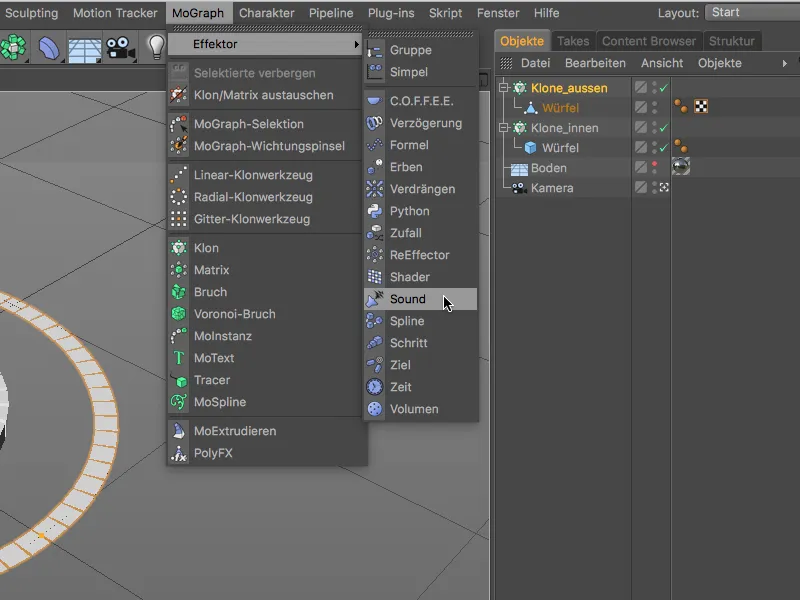Collapse the Klone_innen hierarchy

click(502, 126)
